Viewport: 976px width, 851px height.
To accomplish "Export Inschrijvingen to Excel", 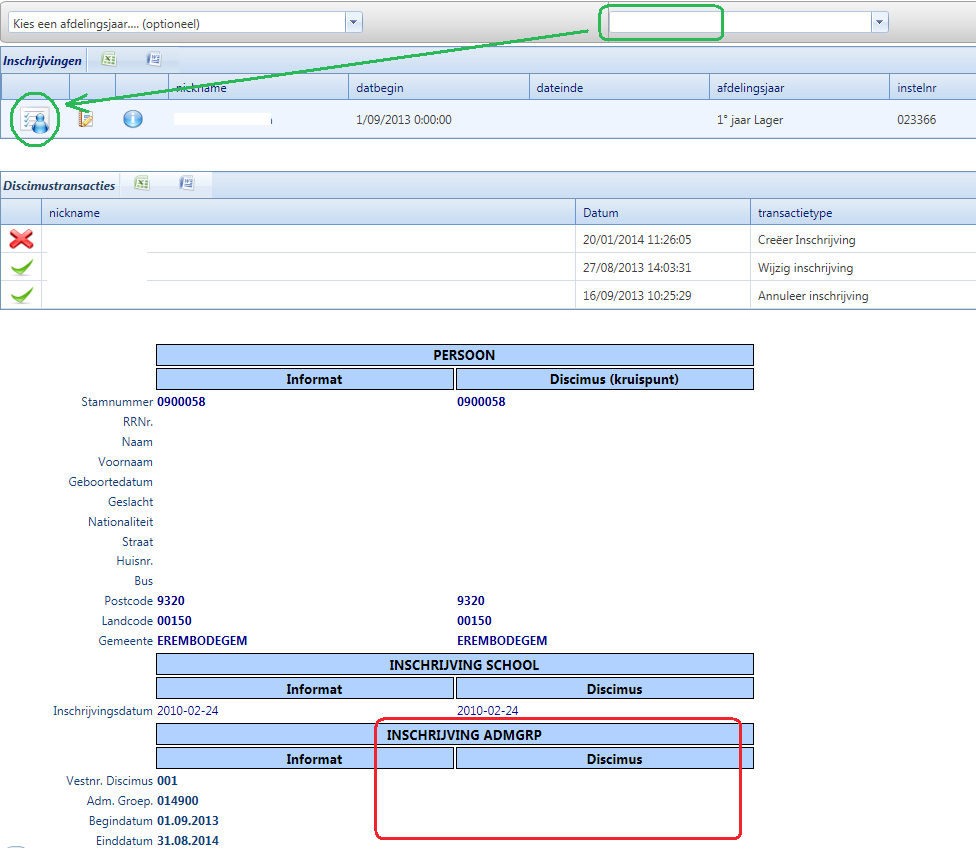I will click(x=109, y=60).
